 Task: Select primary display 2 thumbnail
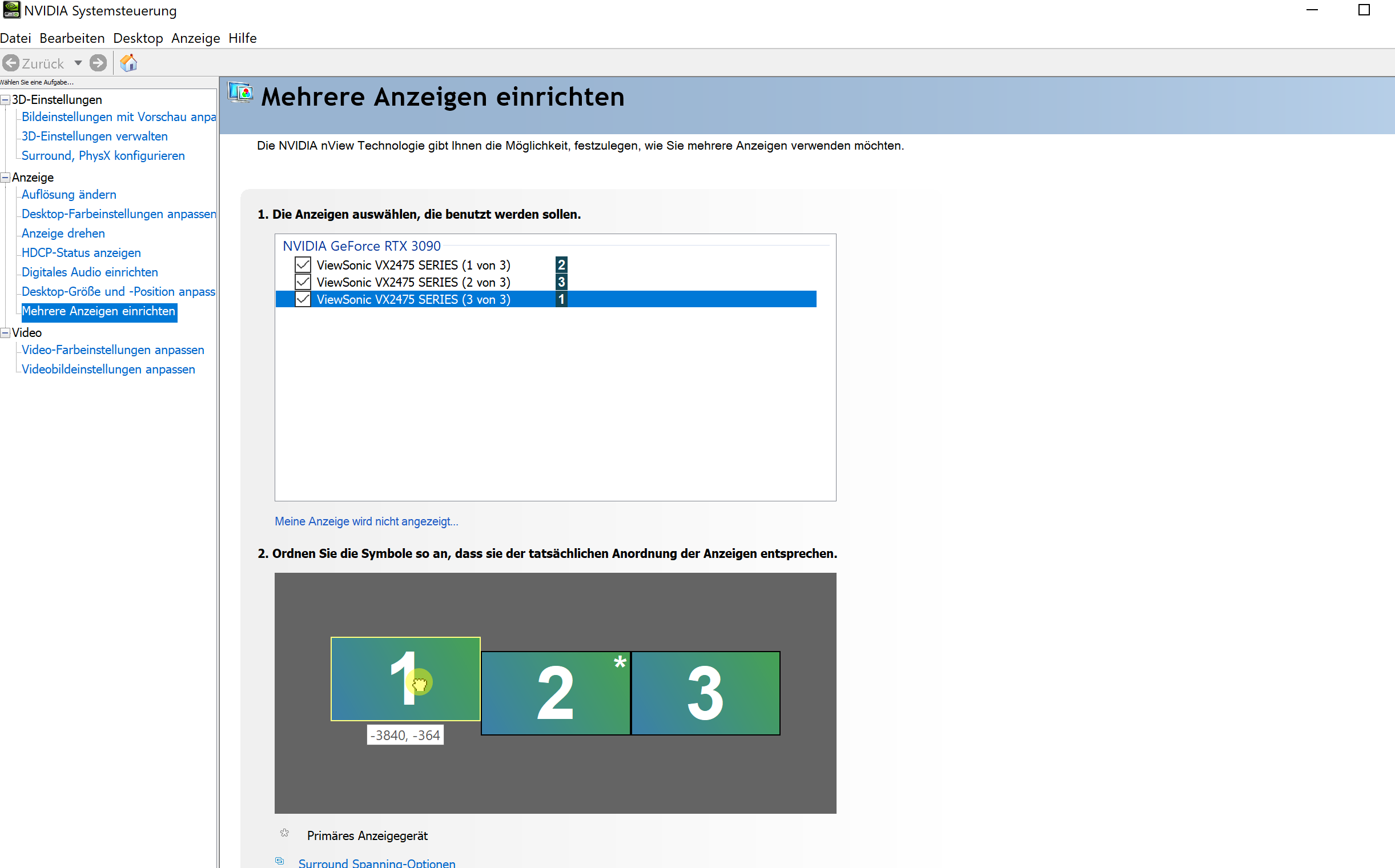554,693
